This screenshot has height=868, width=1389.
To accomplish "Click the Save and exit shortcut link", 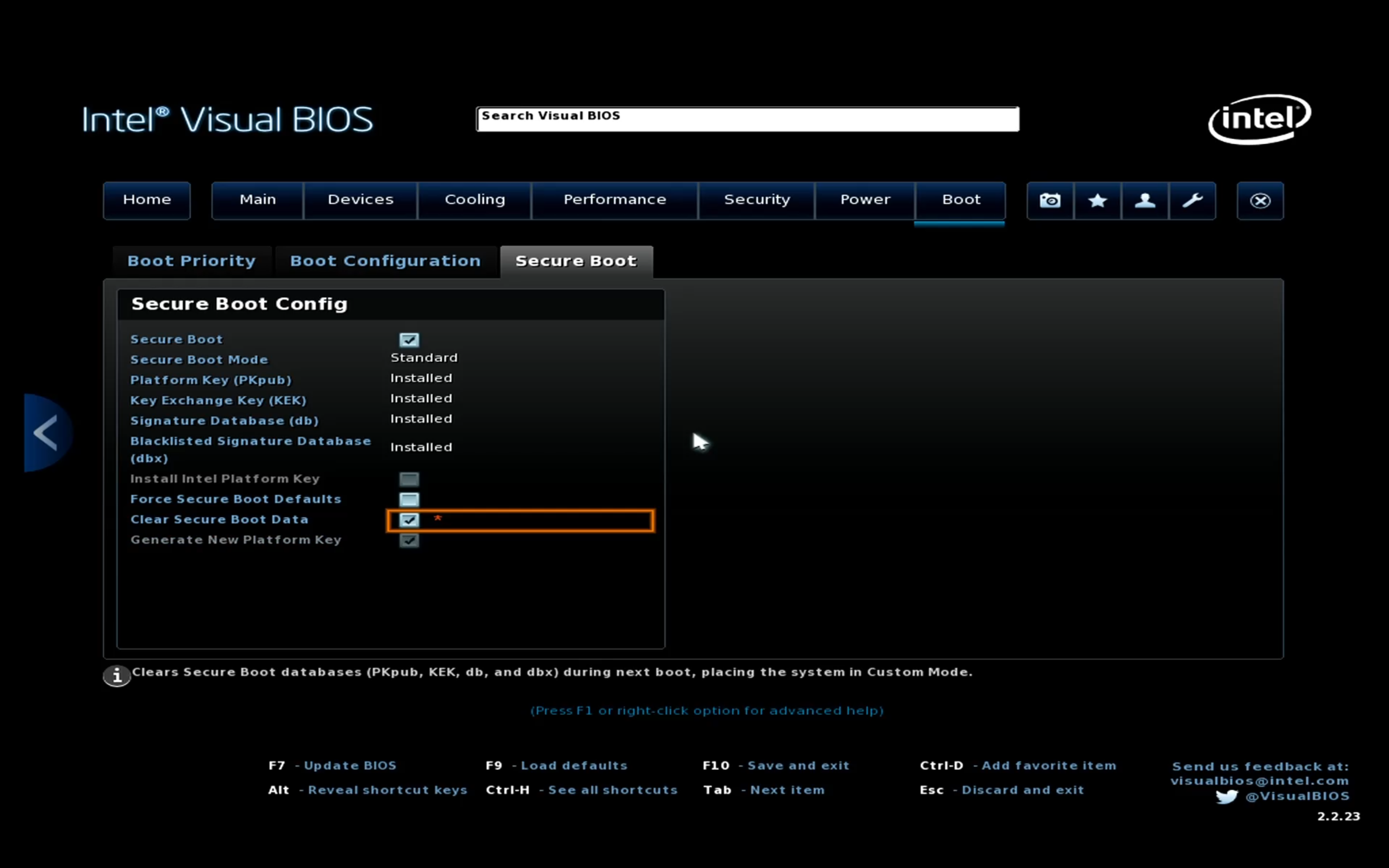I will [x=798, y=765].
